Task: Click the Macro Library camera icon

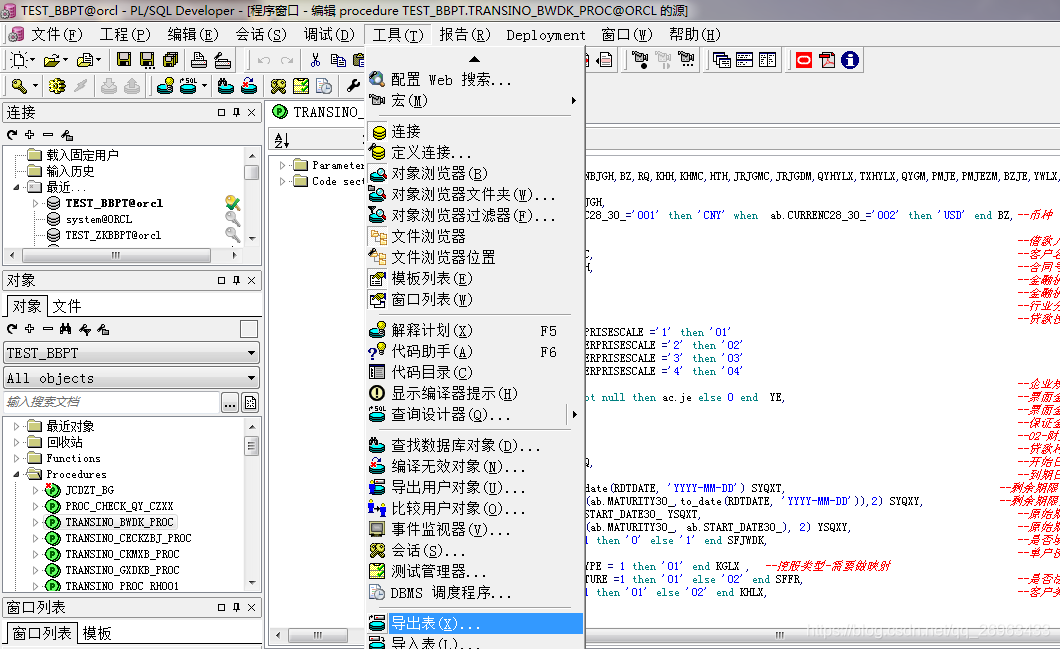Action: click(x=686, y=60)
